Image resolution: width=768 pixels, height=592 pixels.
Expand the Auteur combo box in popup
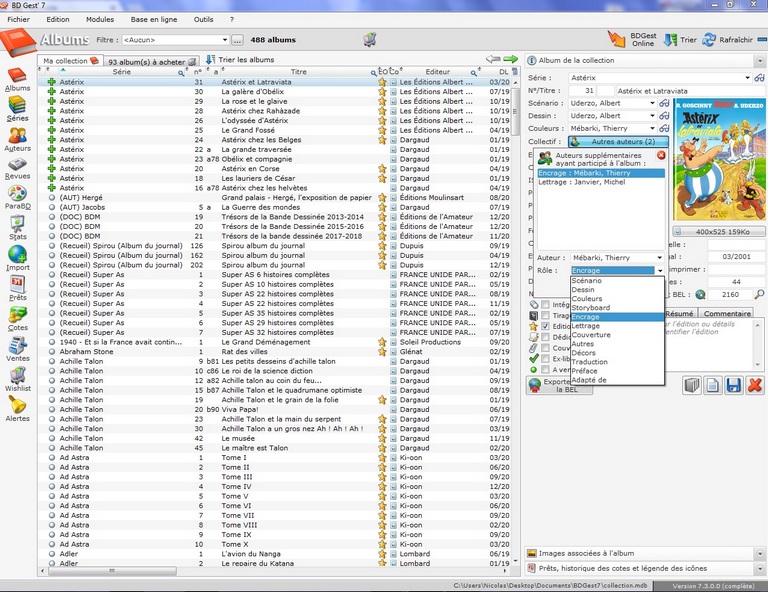(659, 258)
